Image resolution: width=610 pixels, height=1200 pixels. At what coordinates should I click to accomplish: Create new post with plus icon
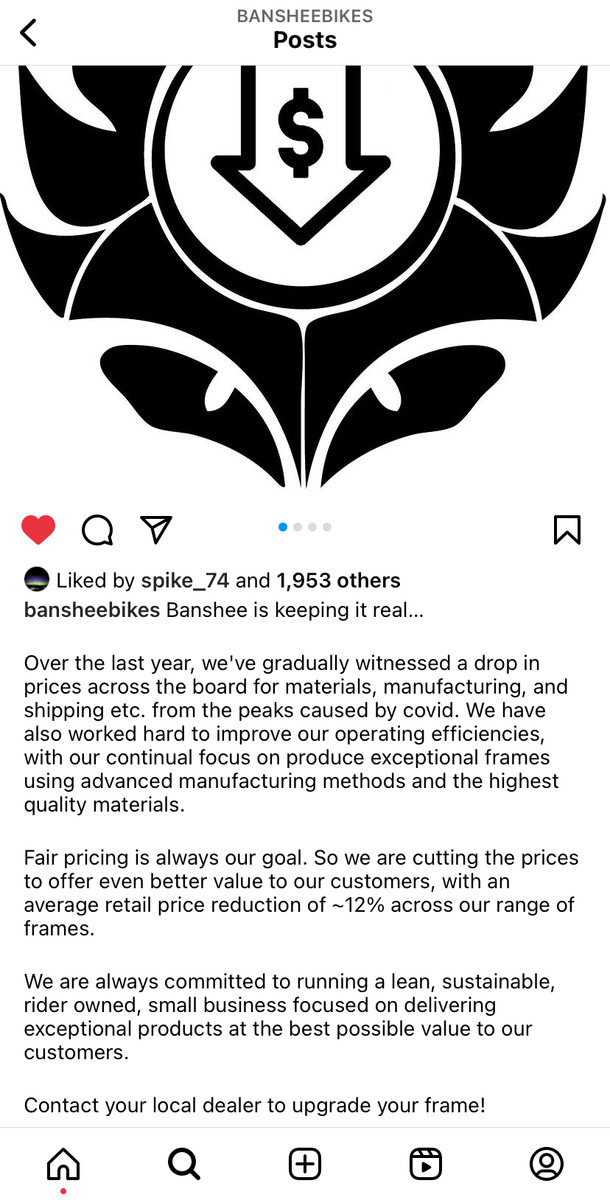tap(305, 1163)
